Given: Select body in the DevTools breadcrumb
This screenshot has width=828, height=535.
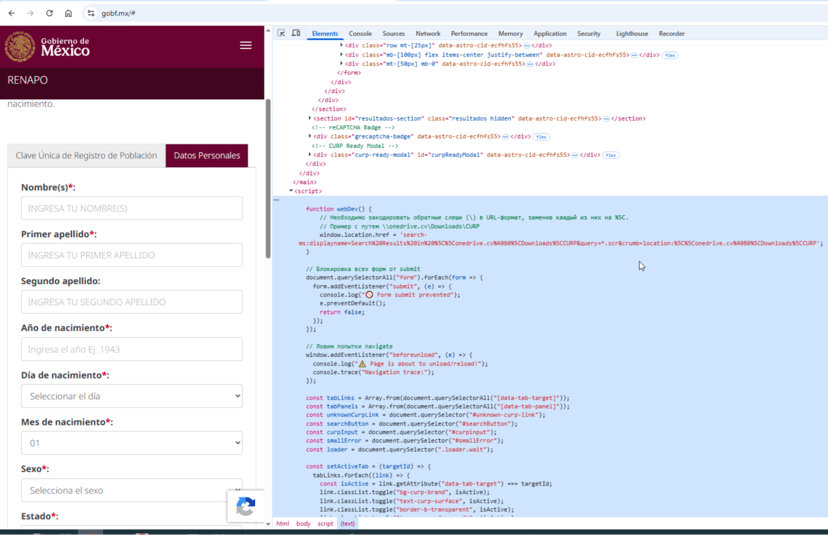Looking at the screenshot, I should tap(303, 523).
